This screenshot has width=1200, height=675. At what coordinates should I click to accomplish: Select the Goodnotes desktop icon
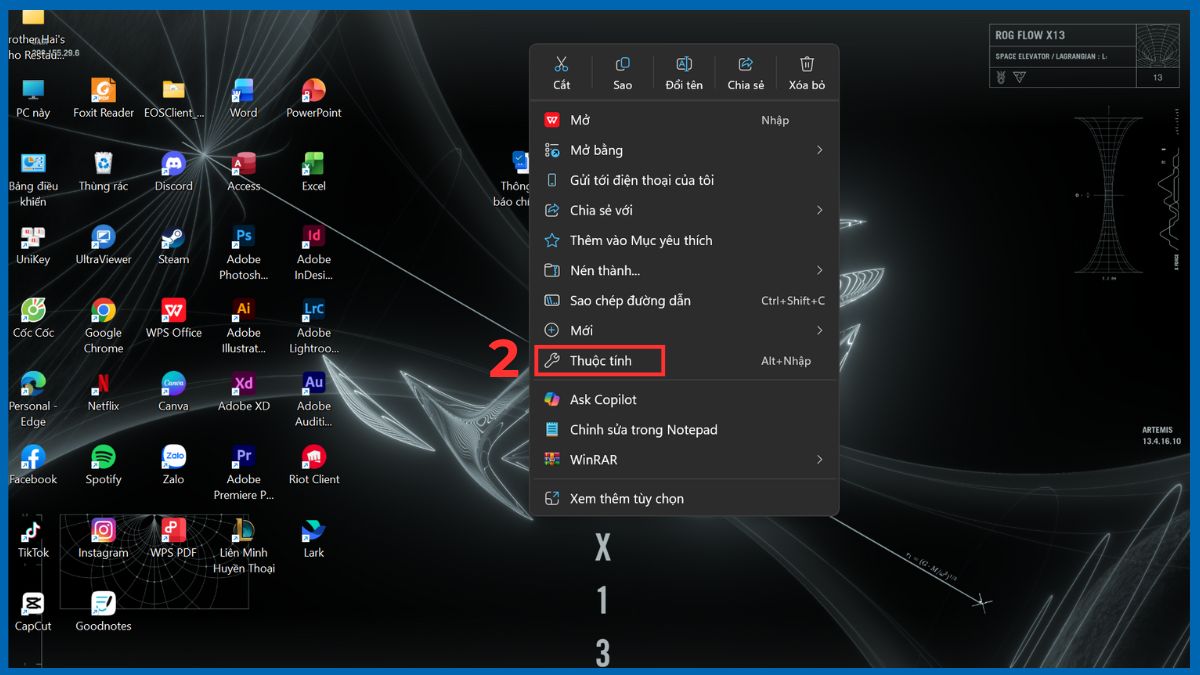coord(103,612)
